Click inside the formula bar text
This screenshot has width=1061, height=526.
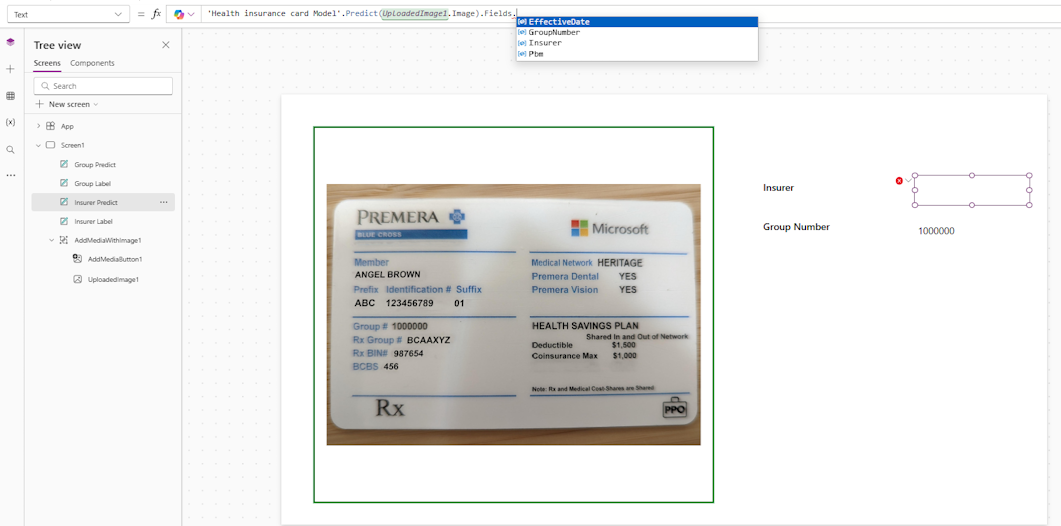pos(361,14)
